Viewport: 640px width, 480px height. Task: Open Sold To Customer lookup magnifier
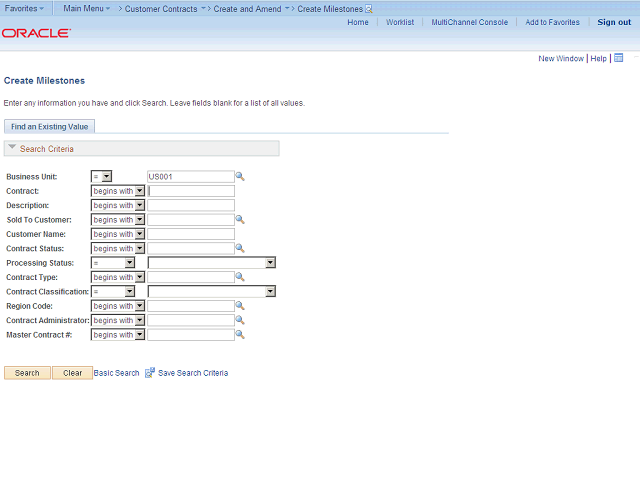click(240, 220)
